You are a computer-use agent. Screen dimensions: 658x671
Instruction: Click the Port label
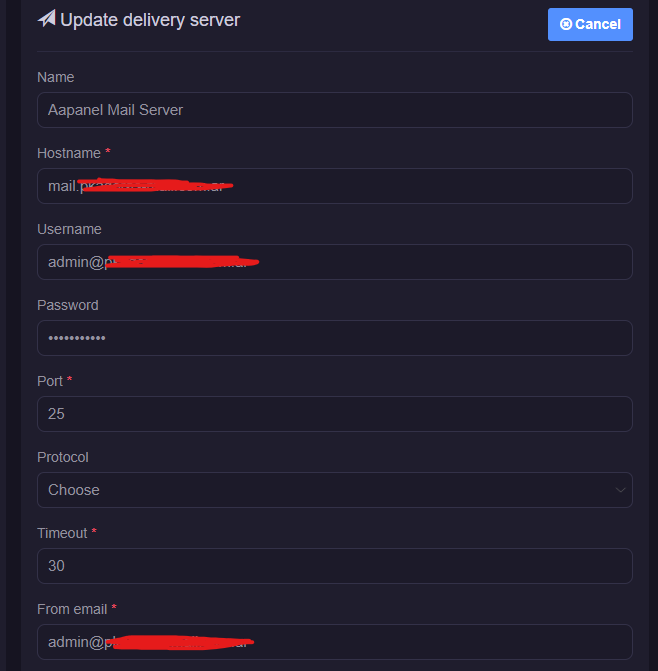point(50,381)
